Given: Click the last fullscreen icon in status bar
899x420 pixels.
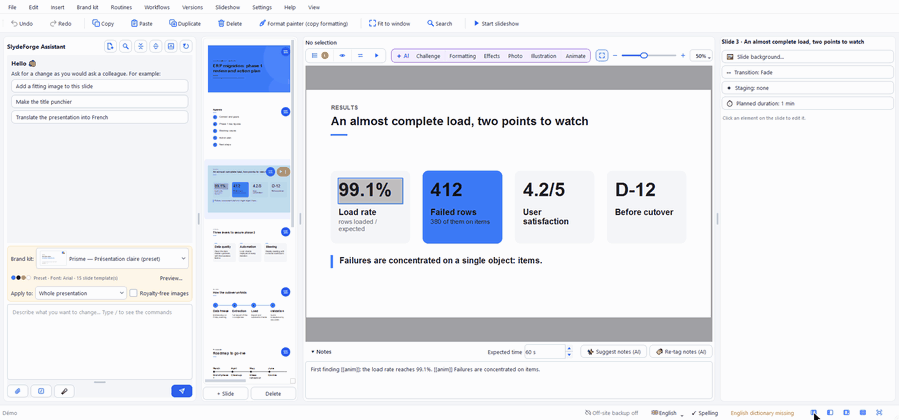Looking at the screenshot, I should (x=879, y=413).
